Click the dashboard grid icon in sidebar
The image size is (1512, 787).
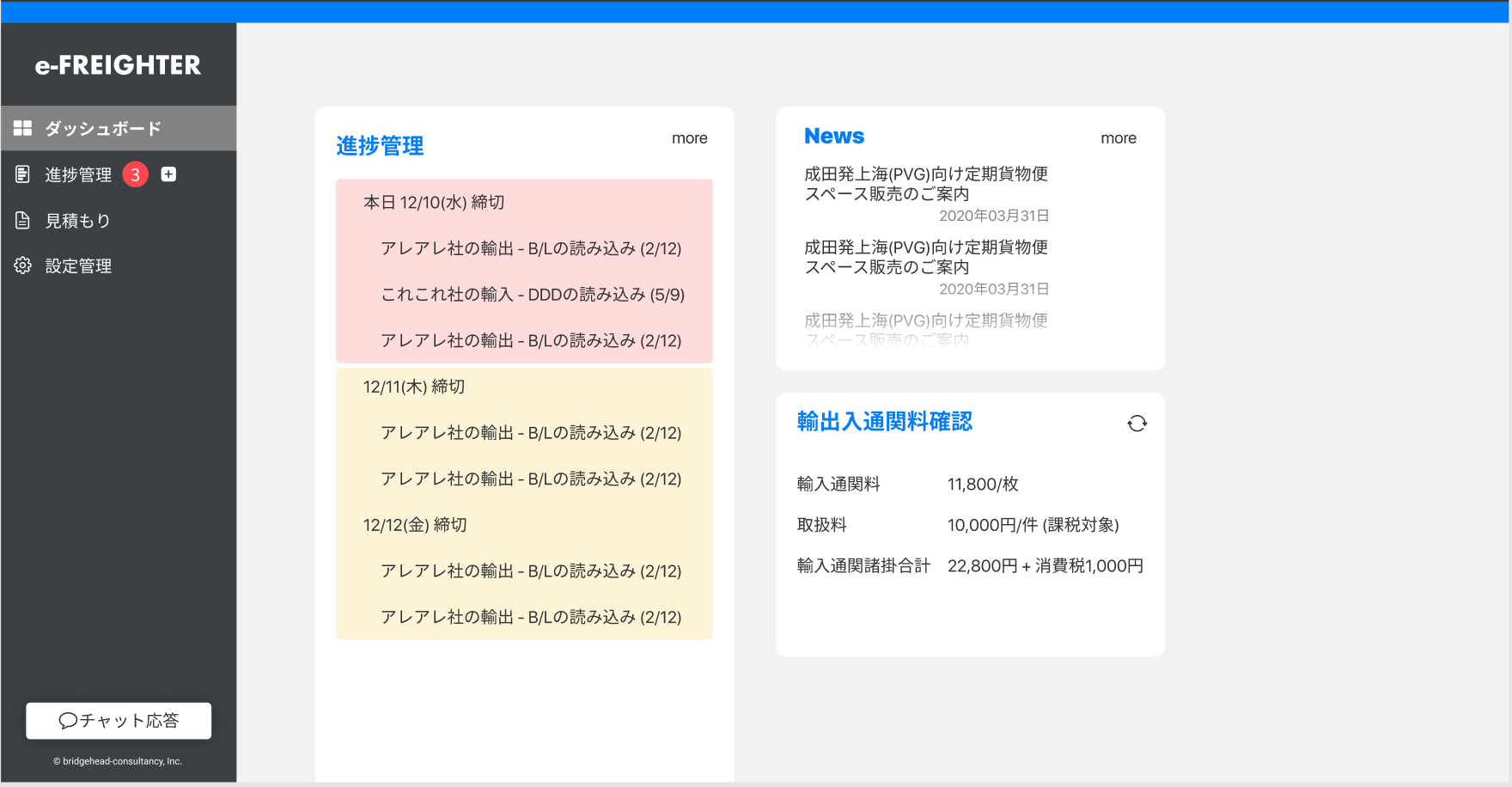tap(23, 128)
